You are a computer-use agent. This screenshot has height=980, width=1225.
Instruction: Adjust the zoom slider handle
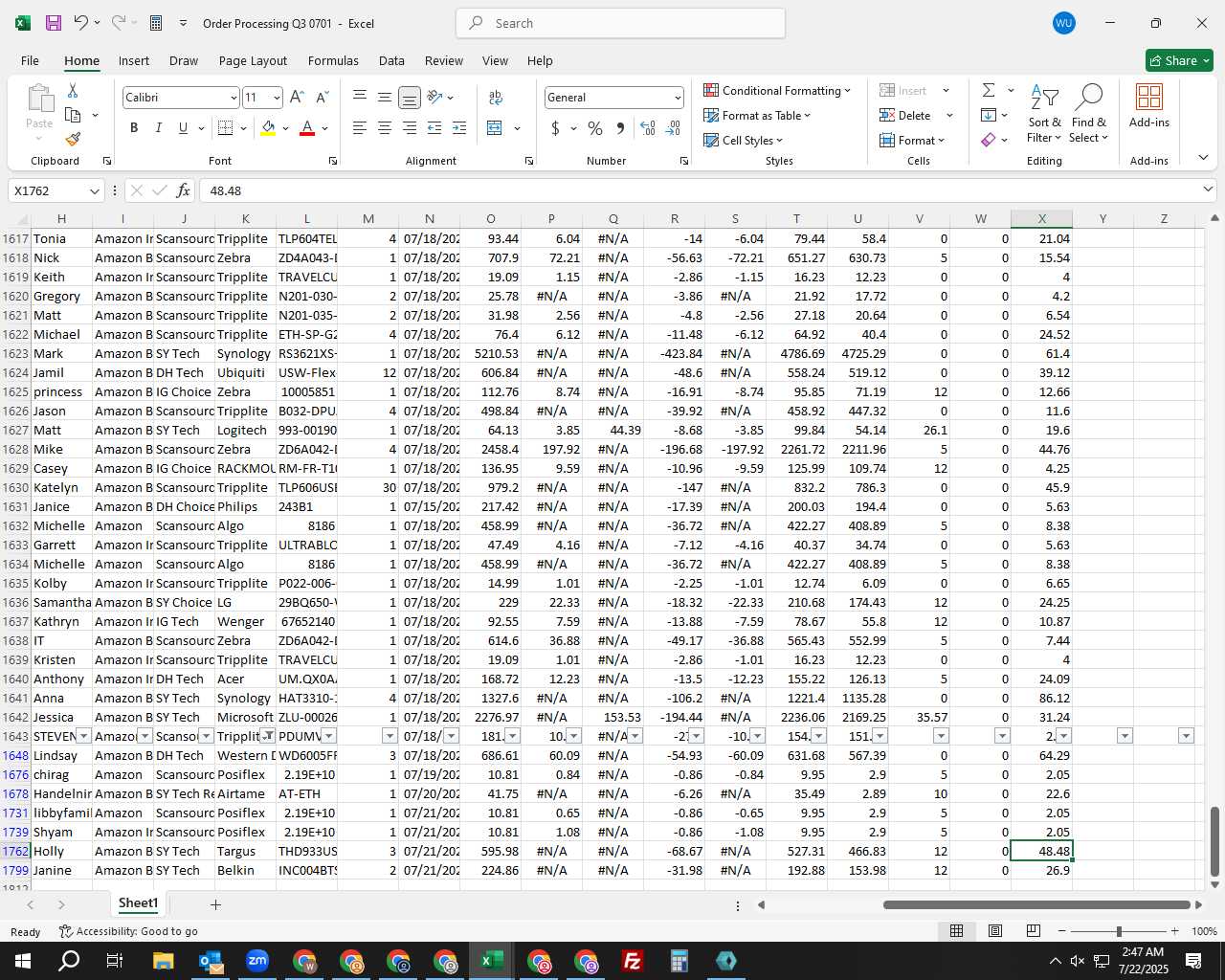pyautogui.click(x=1119, y=931)
